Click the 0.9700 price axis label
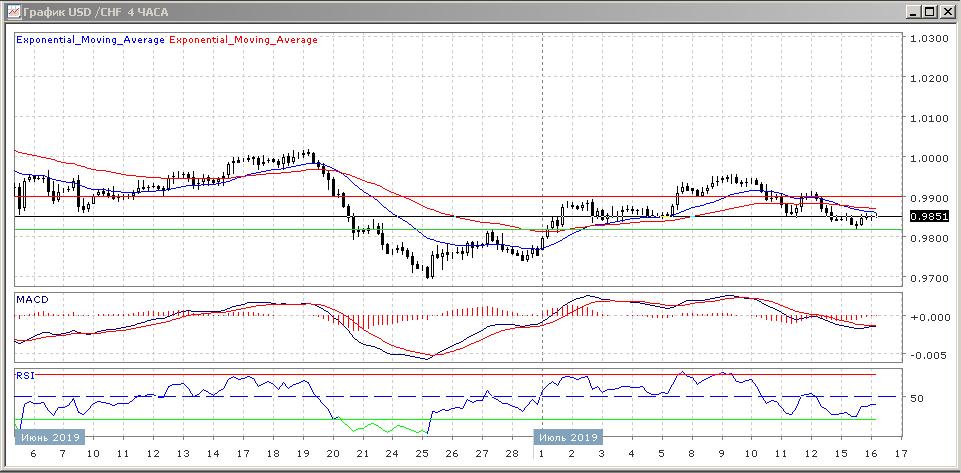This screenshot has height=473, width=961. point(927,278)
